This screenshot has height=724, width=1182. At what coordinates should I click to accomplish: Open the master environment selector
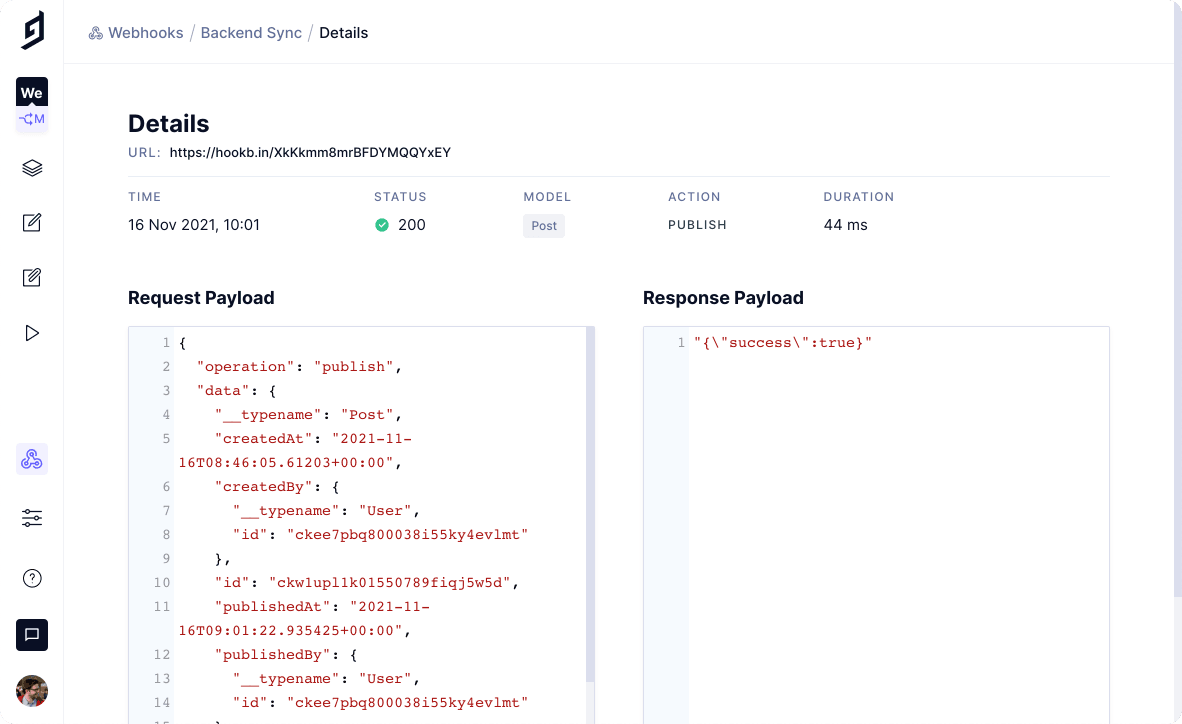(x=31, y=119)
